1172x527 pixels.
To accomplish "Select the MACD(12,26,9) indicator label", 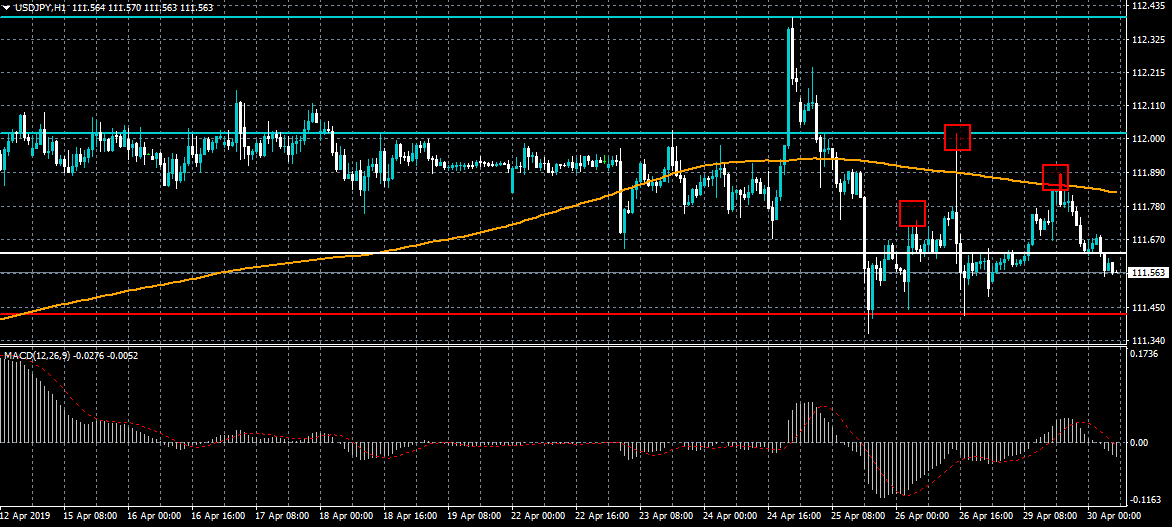I will 37,356.
